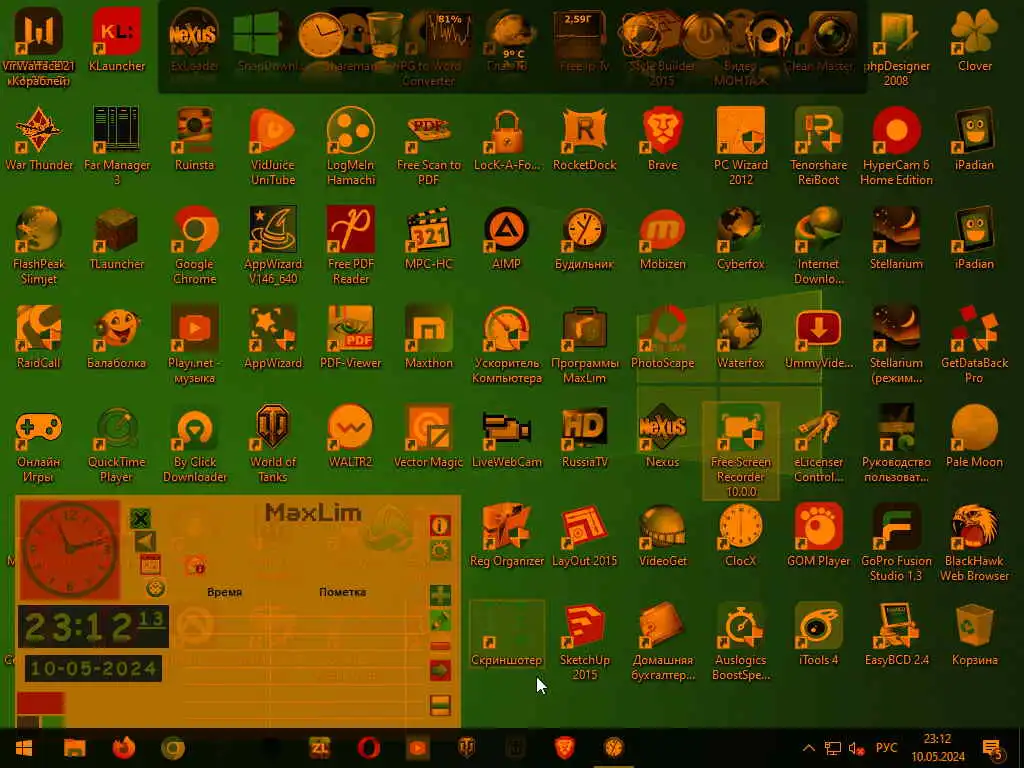This screenshot has height=768, width=1024.
Task: Launch Tenorshare ReiBoot
Action: (818, 146)
